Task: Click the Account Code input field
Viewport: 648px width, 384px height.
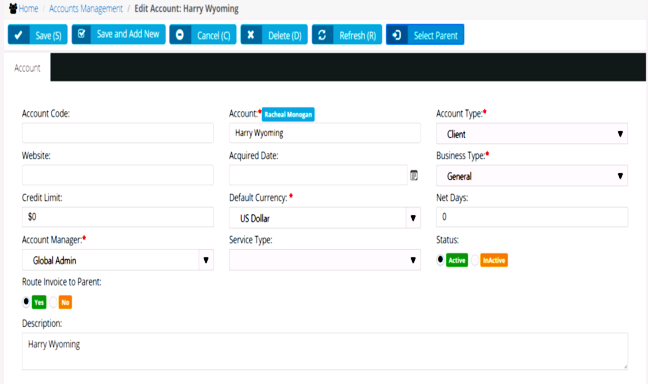Action: [x=118, y=133]
